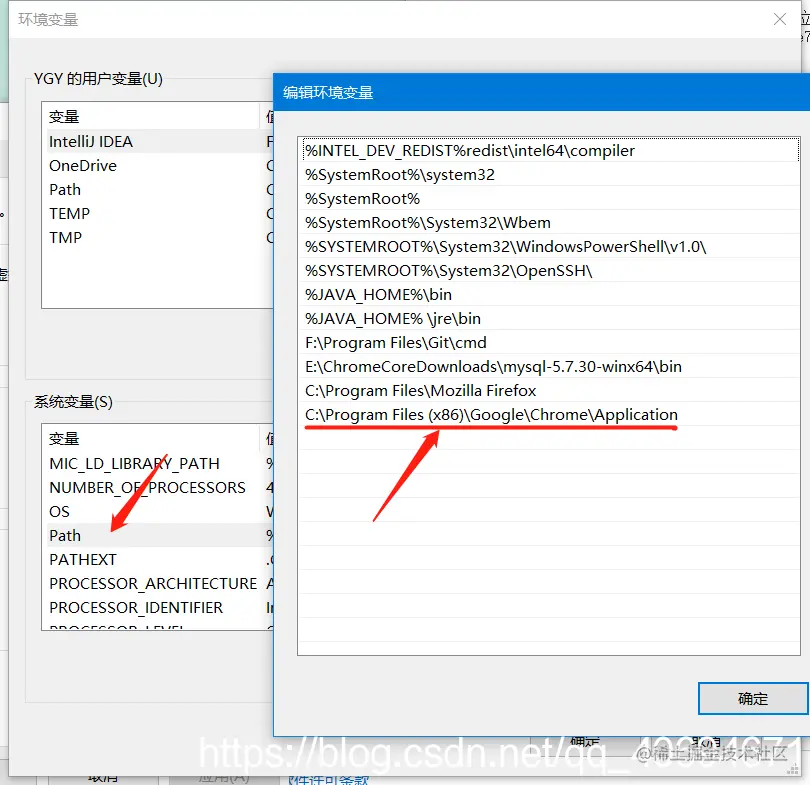The height and width of the screenshot is (785, 810).
Task: Select the Mozilla Firefox path entry
Action: [x=549, y=390]
